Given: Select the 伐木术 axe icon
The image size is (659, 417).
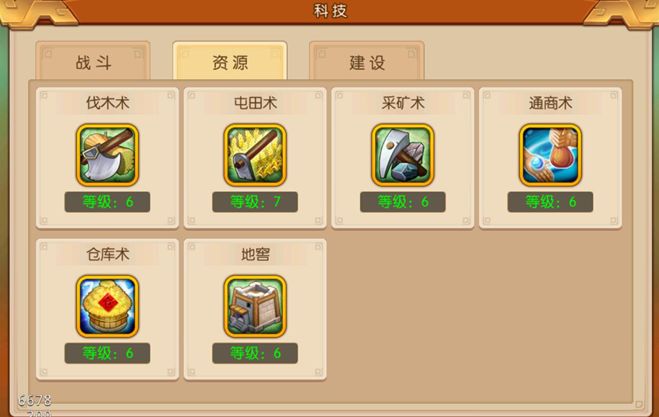Looking at the screenshot, I should click(x=107, y=155).
